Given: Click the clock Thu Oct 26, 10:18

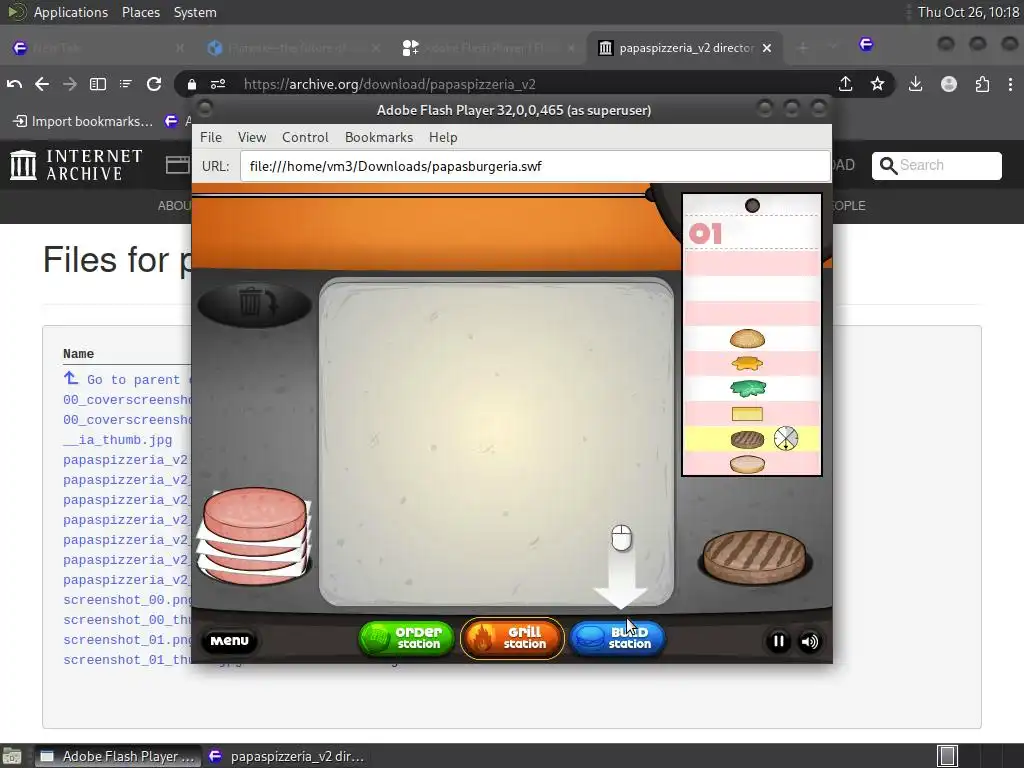Looking at the screenshot, I should pyautogui.click(x=968, y=12).
